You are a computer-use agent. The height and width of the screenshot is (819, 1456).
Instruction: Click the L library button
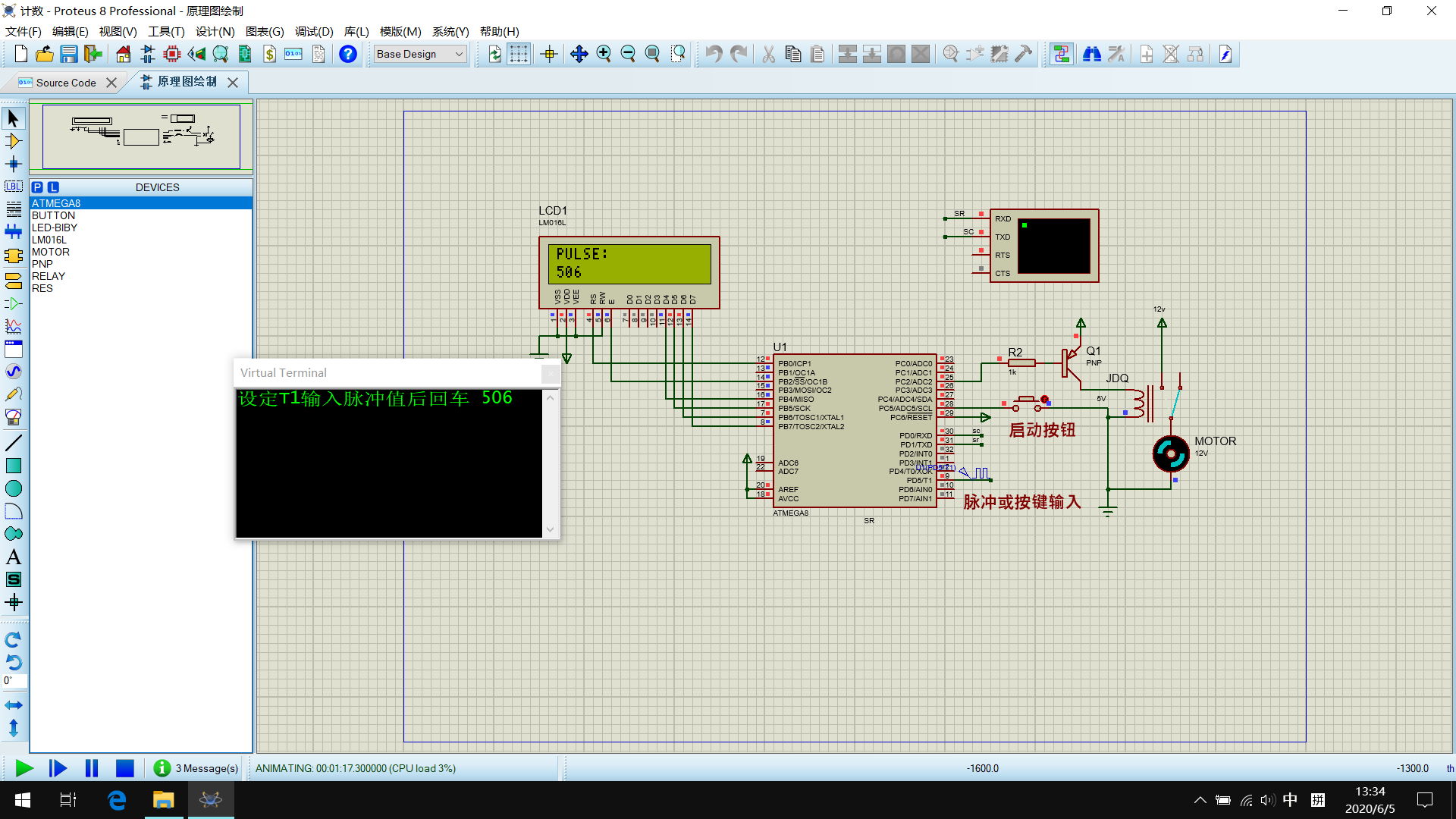53,187
